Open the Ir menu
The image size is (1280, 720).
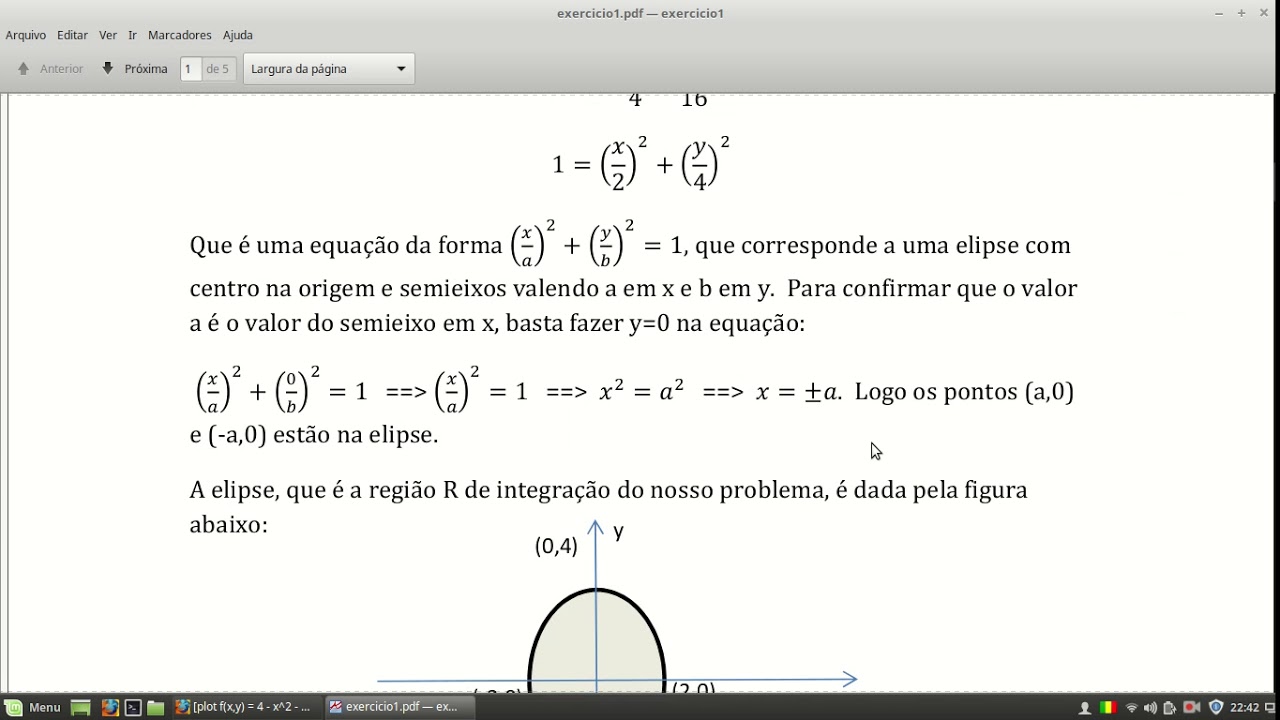point(132,35)
